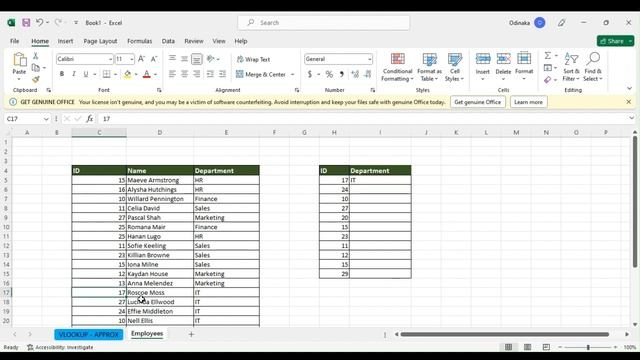The width and height of the screenshot is (640, 360).
Task: Apply Comma Style icon
Action: [x=342, y=74]
